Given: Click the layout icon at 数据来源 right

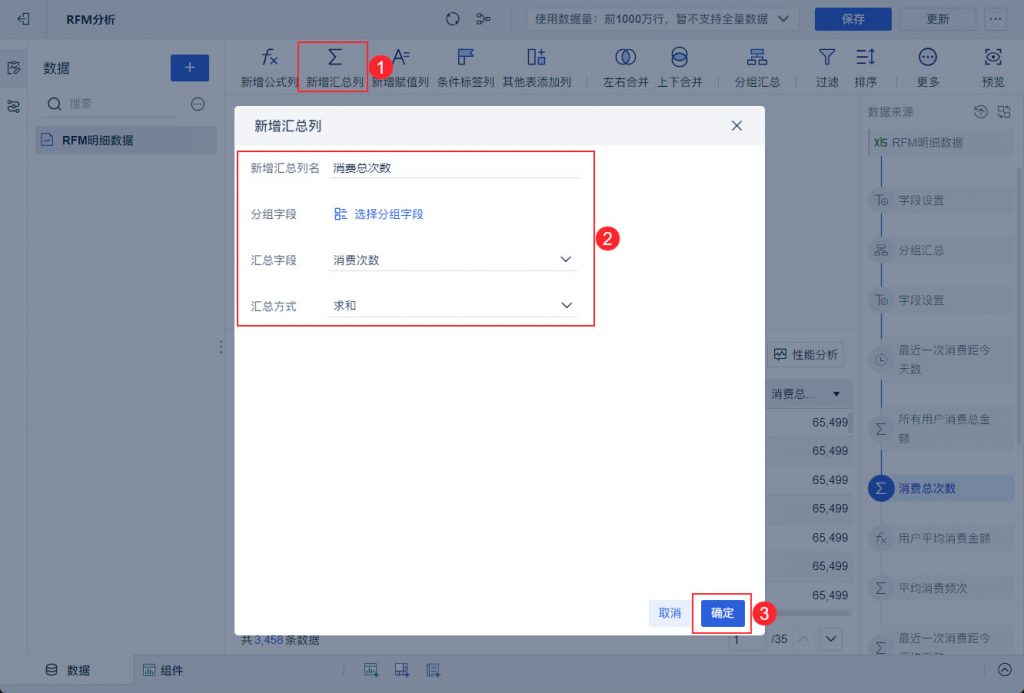Looking at the screenshot, I should 1004,112.
